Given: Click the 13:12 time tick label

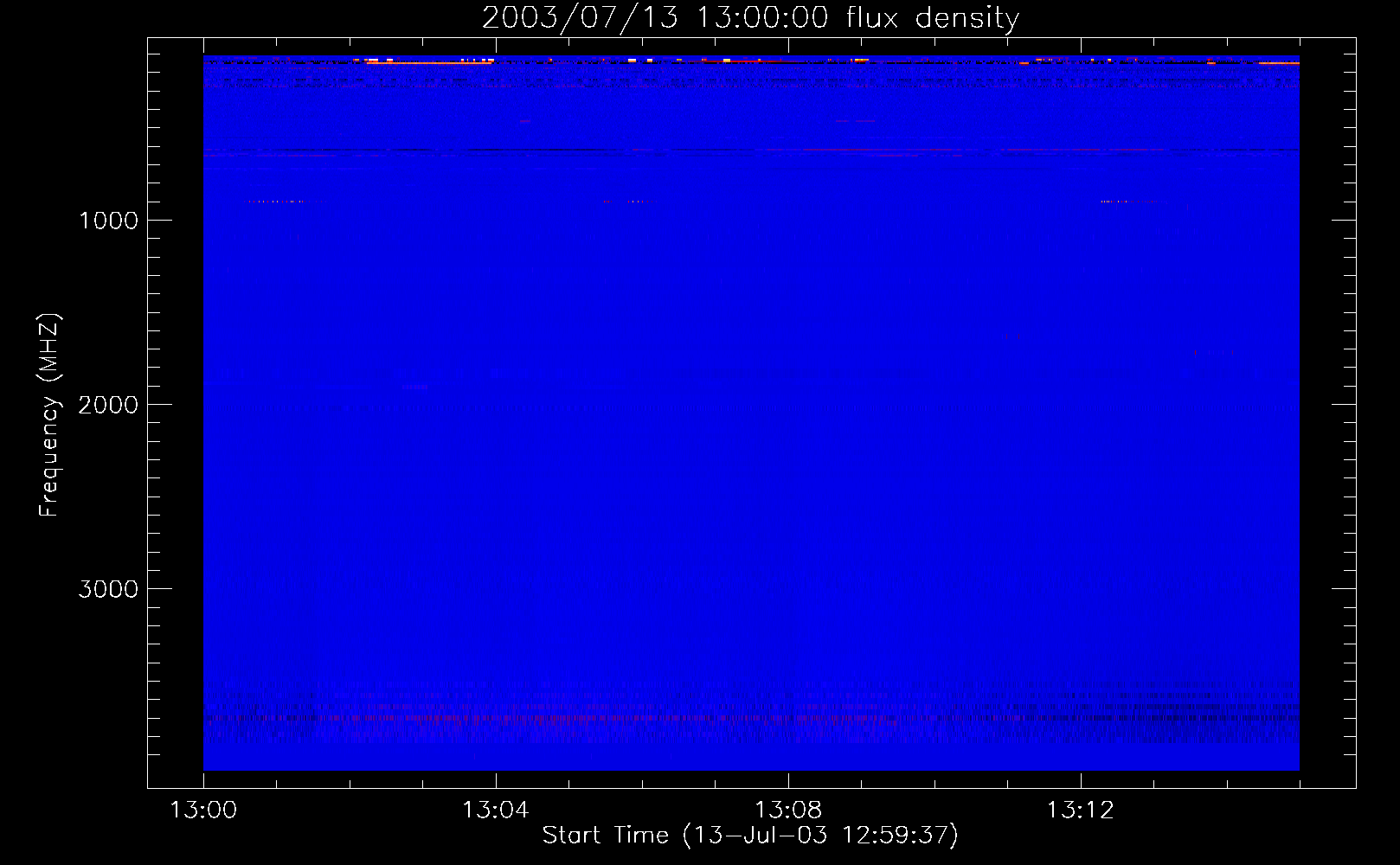Looking at the screenshot, I should pos(1081,811).
